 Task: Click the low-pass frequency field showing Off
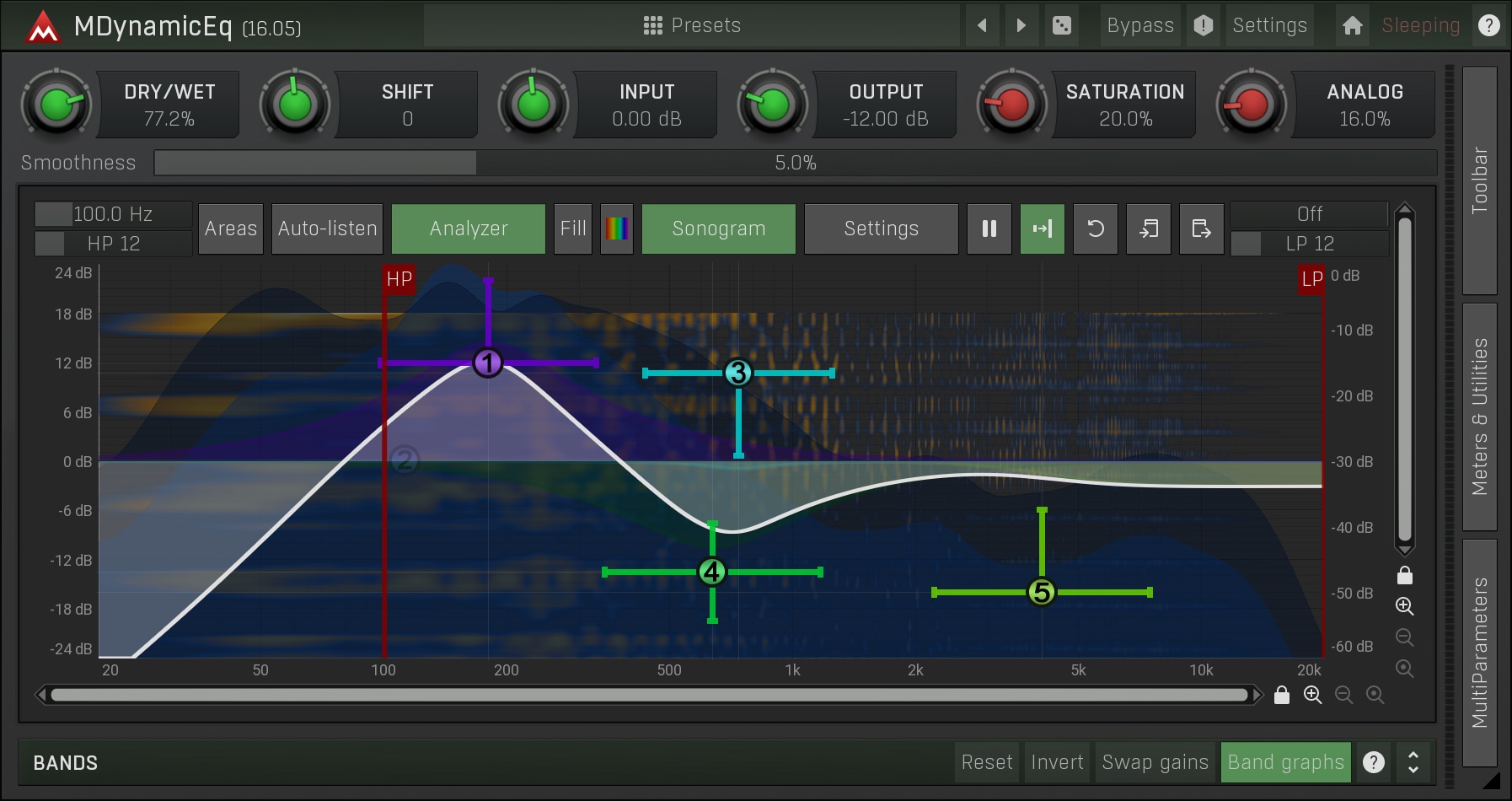pos(1310,214)
